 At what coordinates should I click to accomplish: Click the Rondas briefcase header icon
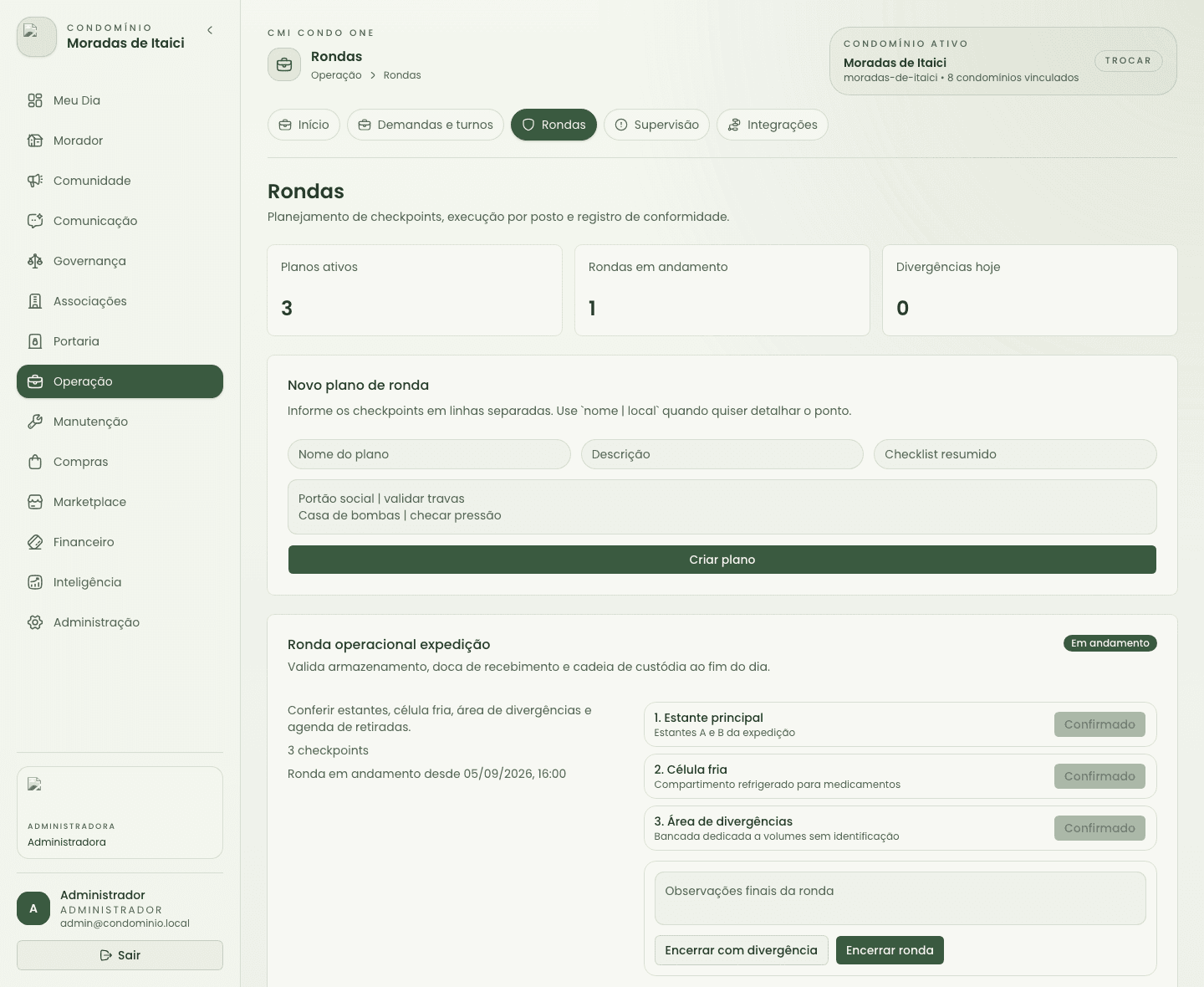(284, 64)
